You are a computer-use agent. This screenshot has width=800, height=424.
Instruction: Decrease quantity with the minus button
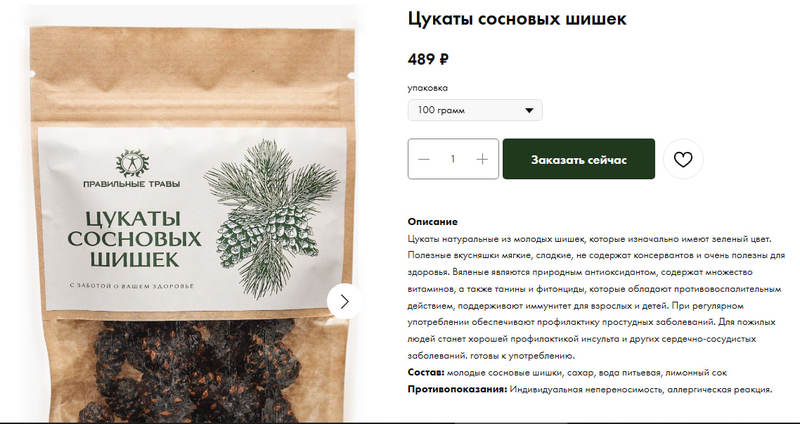pyautogui.click(x=423, y=159)
